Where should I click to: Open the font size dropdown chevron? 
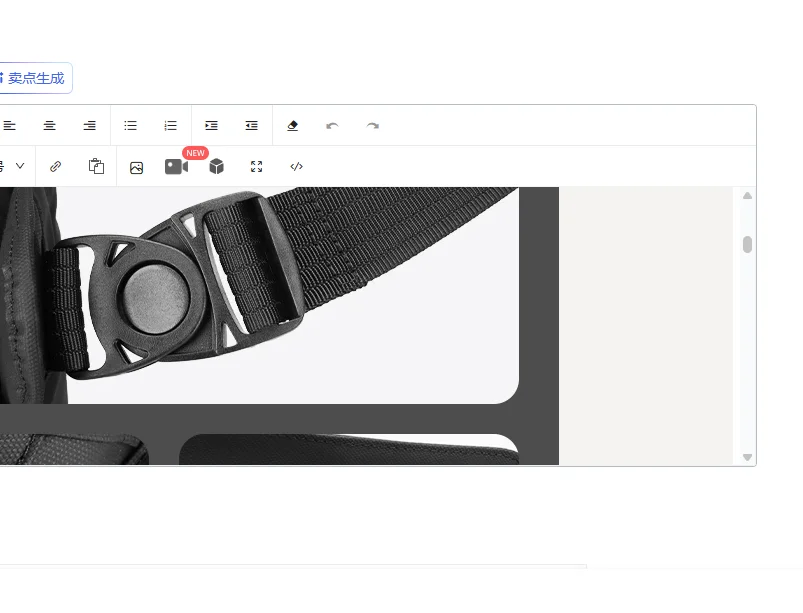pyautogui.click(x=20, y=166)
